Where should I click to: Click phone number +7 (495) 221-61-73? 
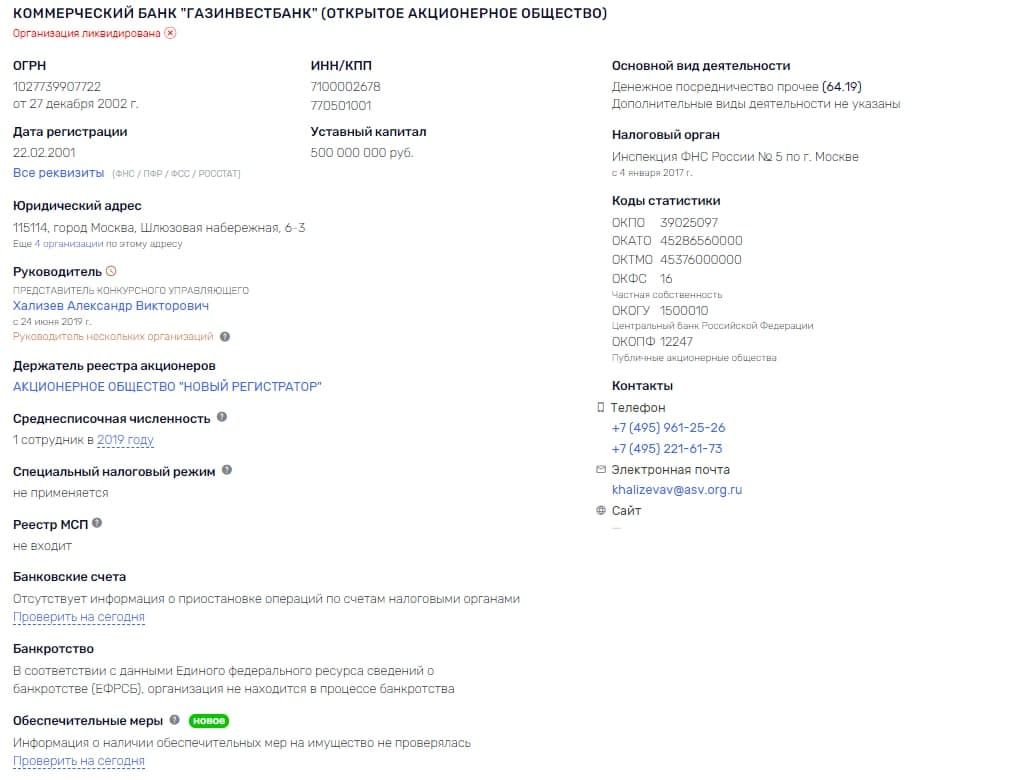[x=667, y=448]
